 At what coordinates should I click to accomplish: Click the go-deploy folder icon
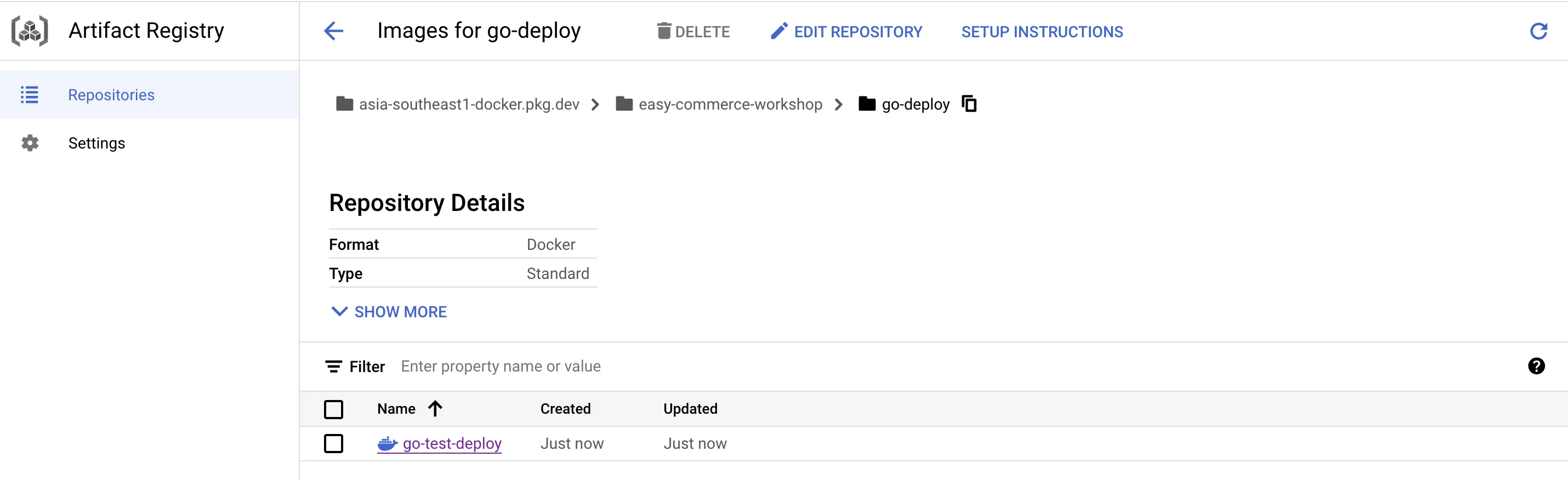pos(867,104)
